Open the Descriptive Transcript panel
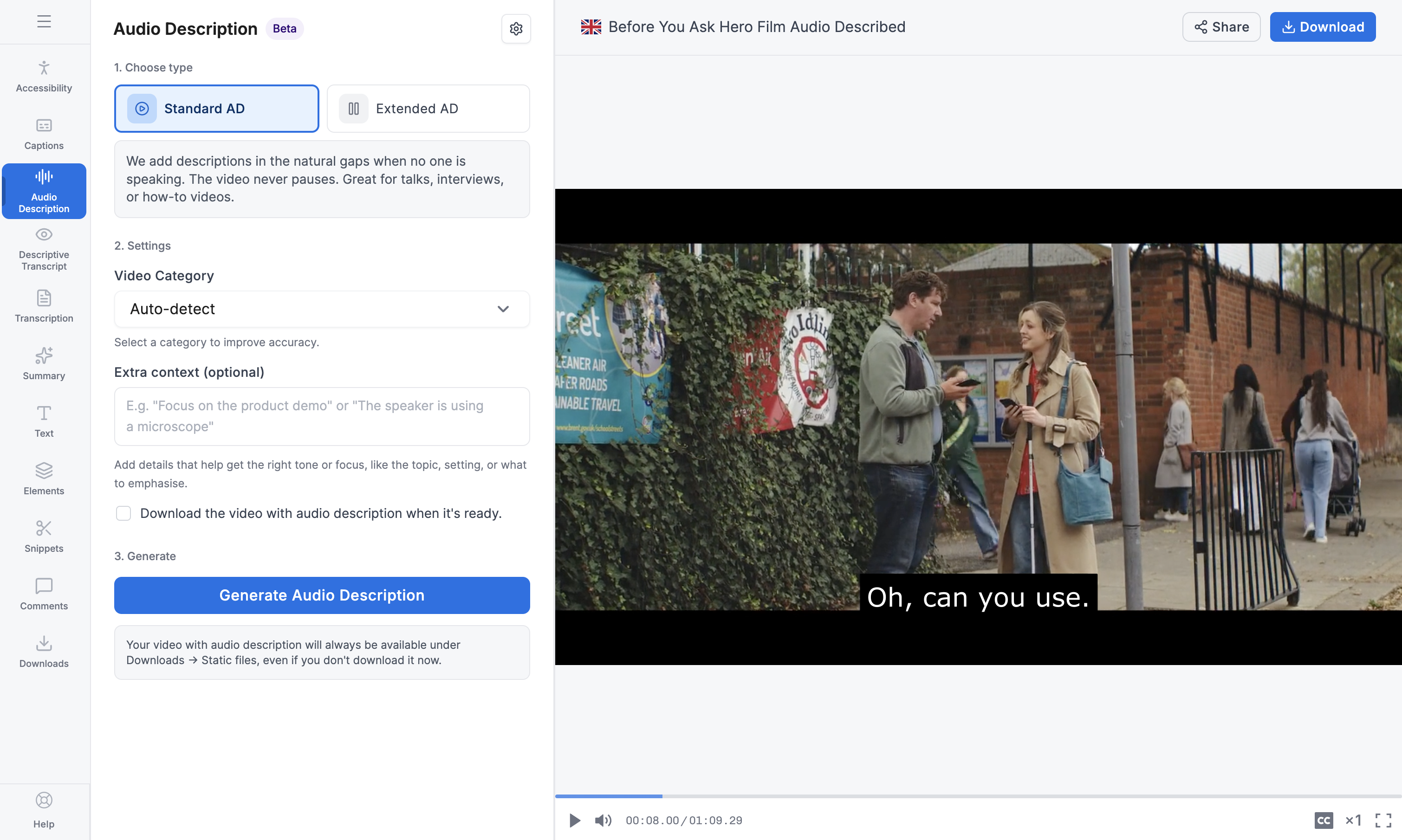1402x840 pixels. pos(44,249)
